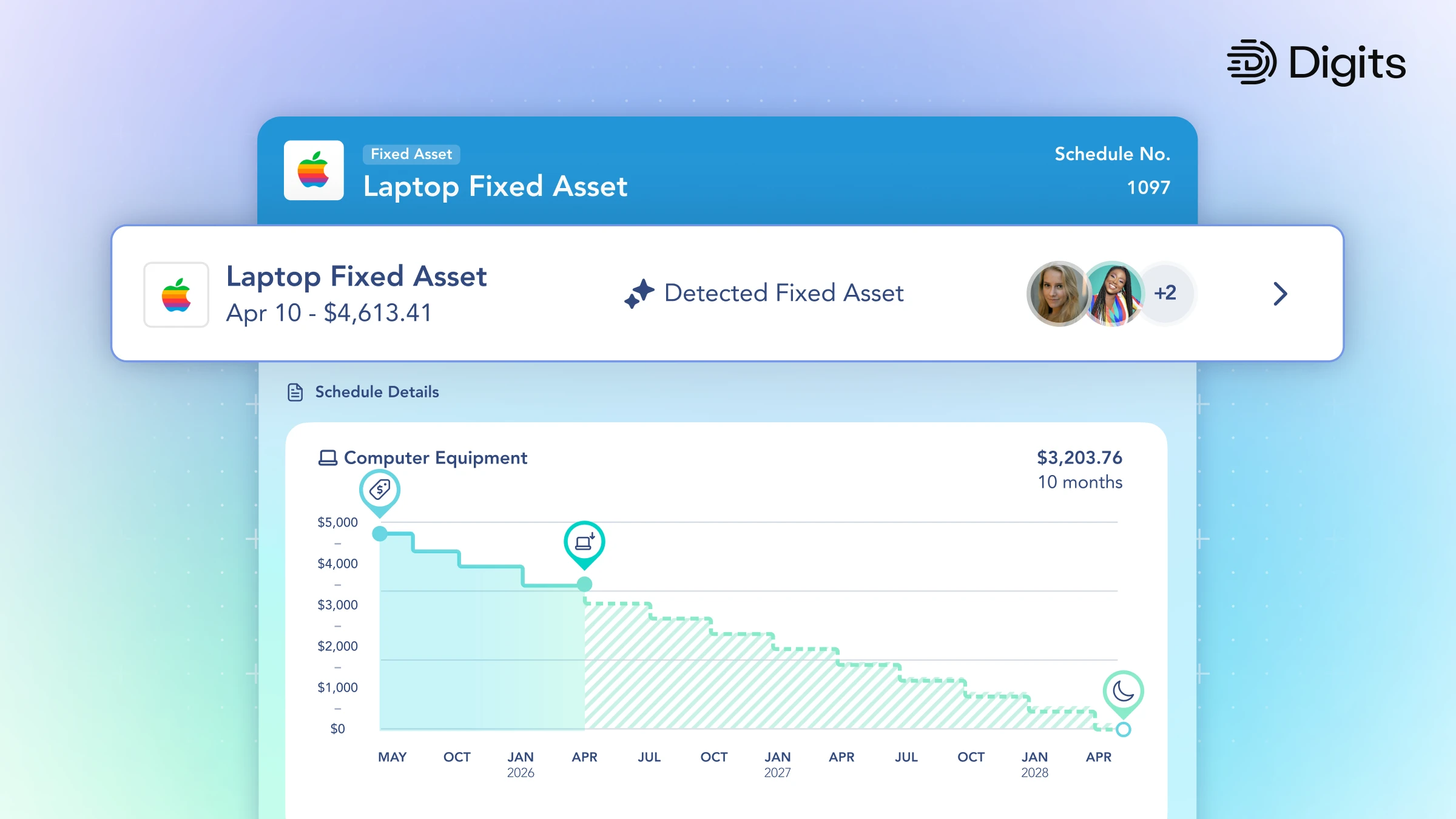
Task: Click the $1,000 axis label
Action: coord(338,687)
